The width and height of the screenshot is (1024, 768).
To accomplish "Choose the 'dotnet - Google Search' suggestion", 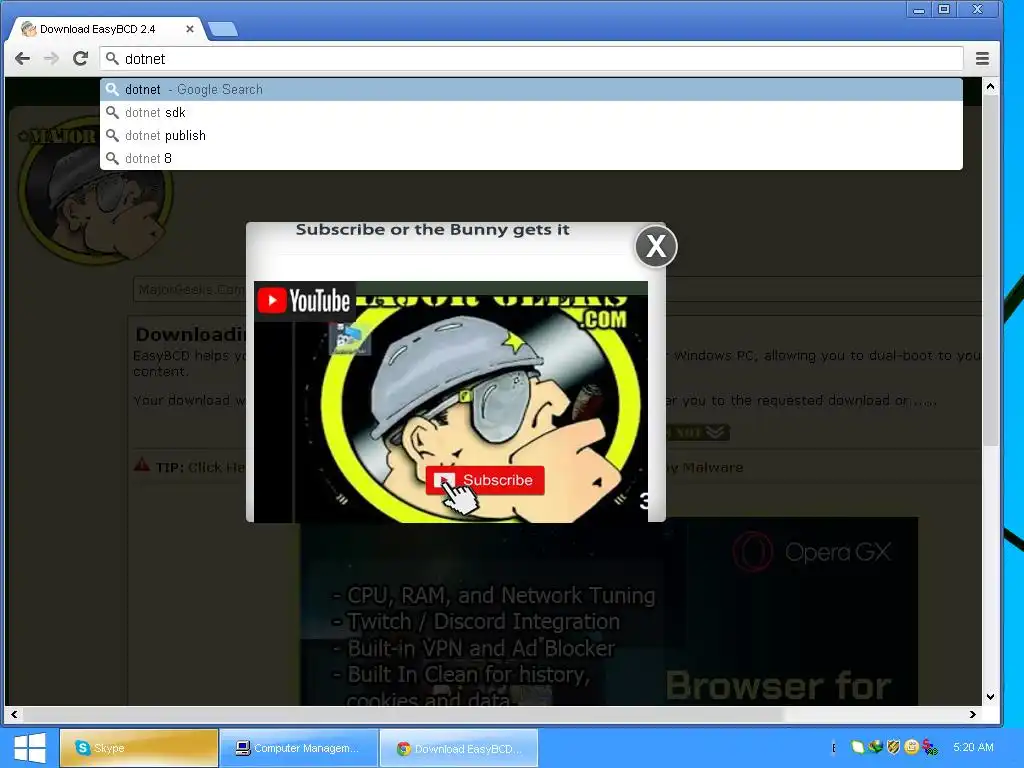I will point(532,89).
